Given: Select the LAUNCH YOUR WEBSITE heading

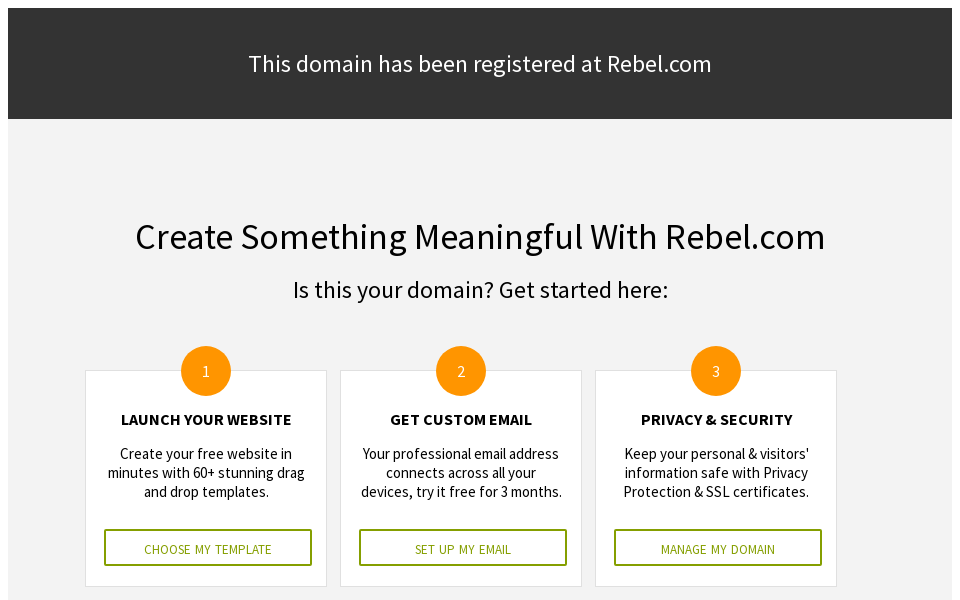Looking at the screenshot, I should pos(205,419).
